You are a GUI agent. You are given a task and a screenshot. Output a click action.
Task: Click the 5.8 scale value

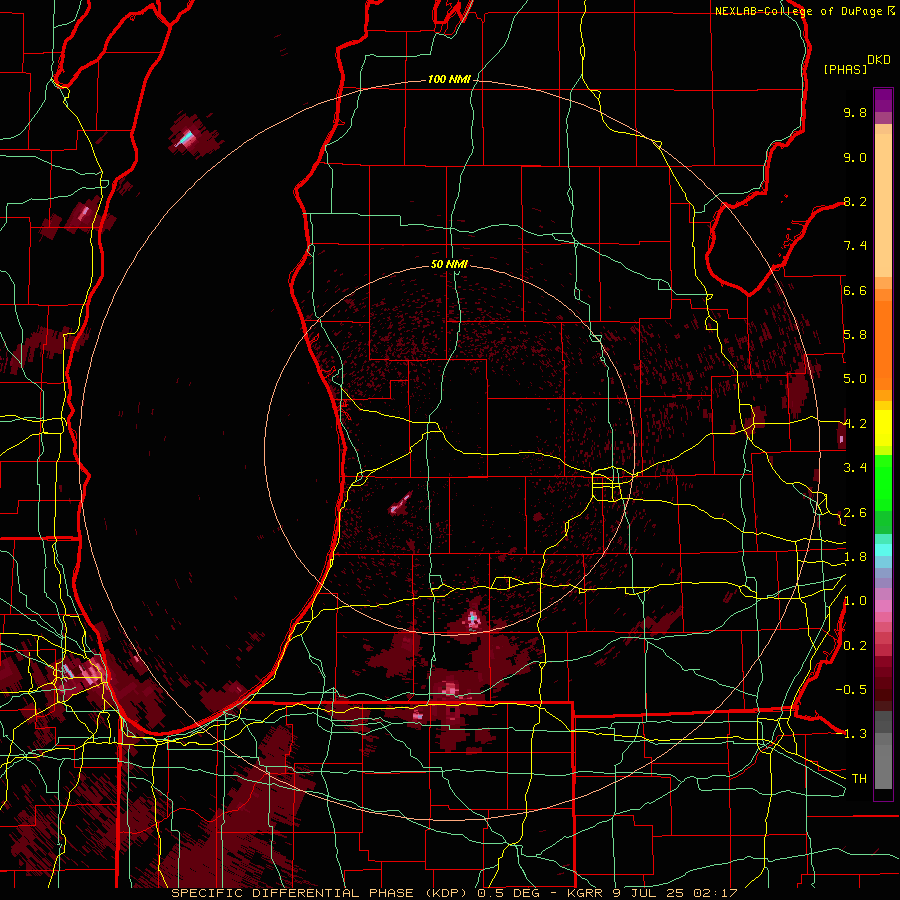[855, 335]
